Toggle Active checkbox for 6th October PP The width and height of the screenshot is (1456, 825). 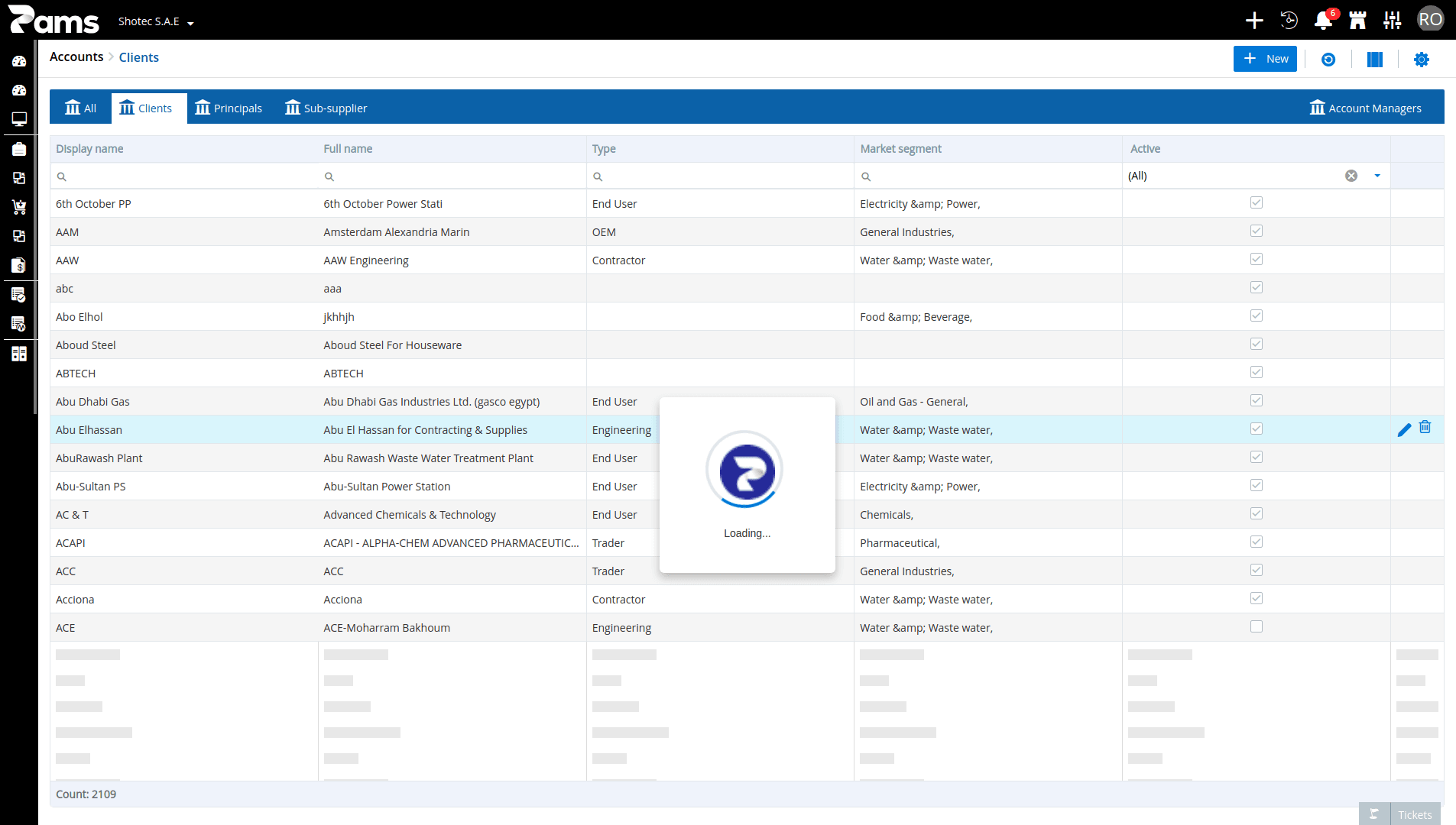(1257, 202)
